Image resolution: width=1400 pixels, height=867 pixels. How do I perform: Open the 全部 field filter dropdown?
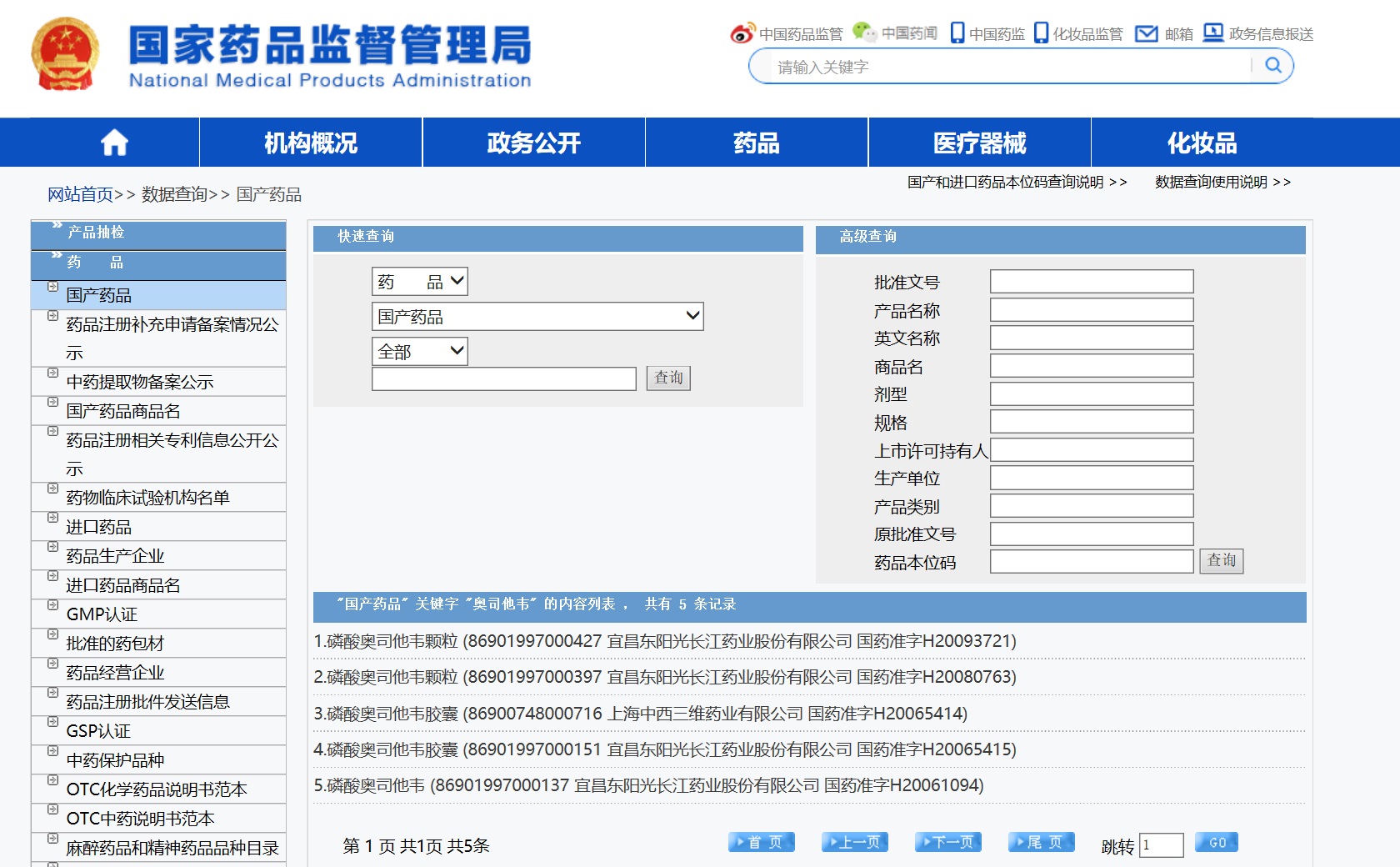pos(419,352)
